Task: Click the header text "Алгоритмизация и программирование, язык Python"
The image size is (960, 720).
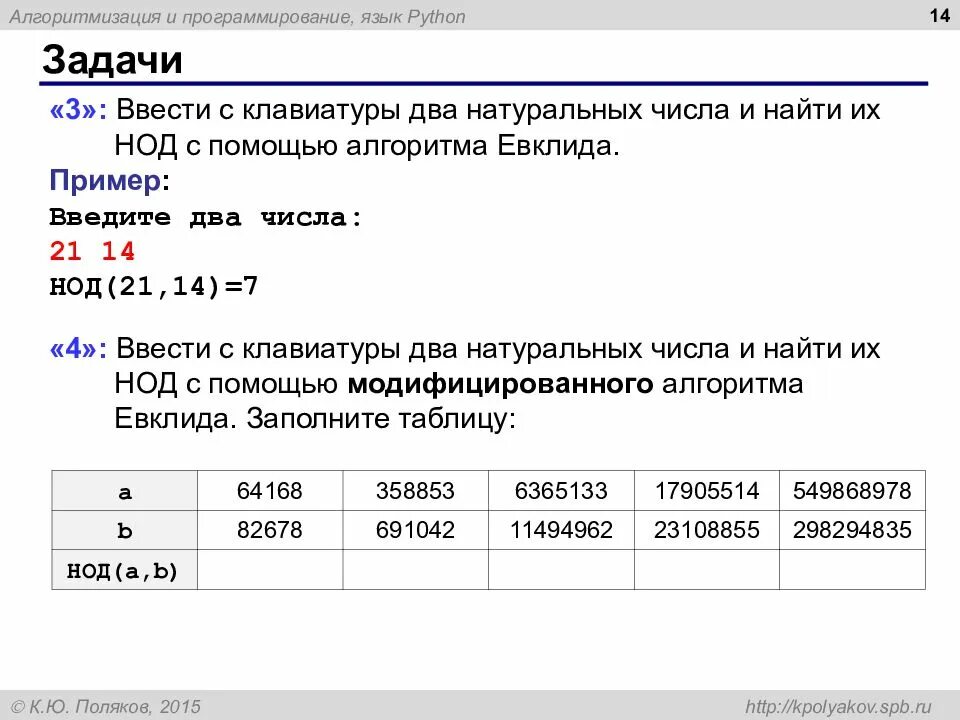Action: 238,17
